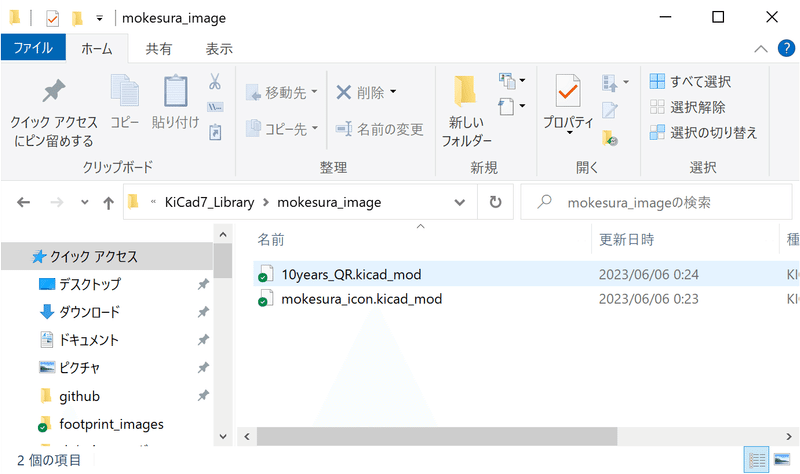
Task: Collapse the ribbon with the chevron
Action: (761, 49)
